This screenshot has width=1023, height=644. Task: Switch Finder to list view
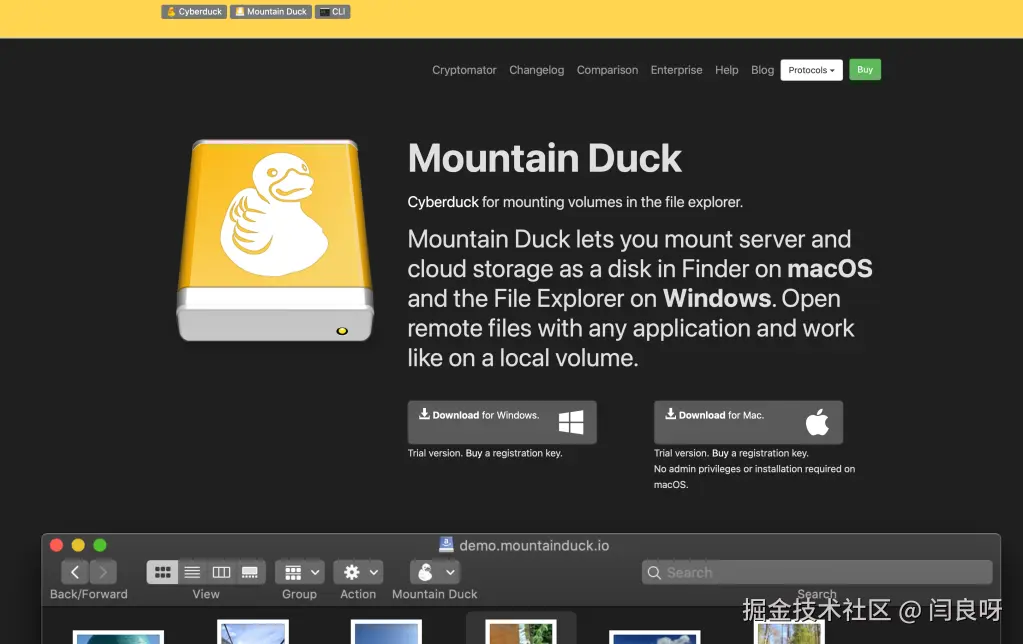click(192, 572)
